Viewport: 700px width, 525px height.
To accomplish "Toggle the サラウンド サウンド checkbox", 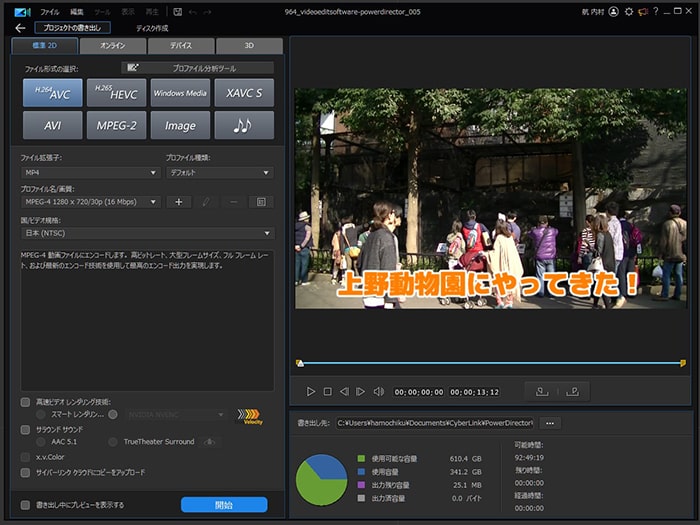I will [x=26, y=429].
